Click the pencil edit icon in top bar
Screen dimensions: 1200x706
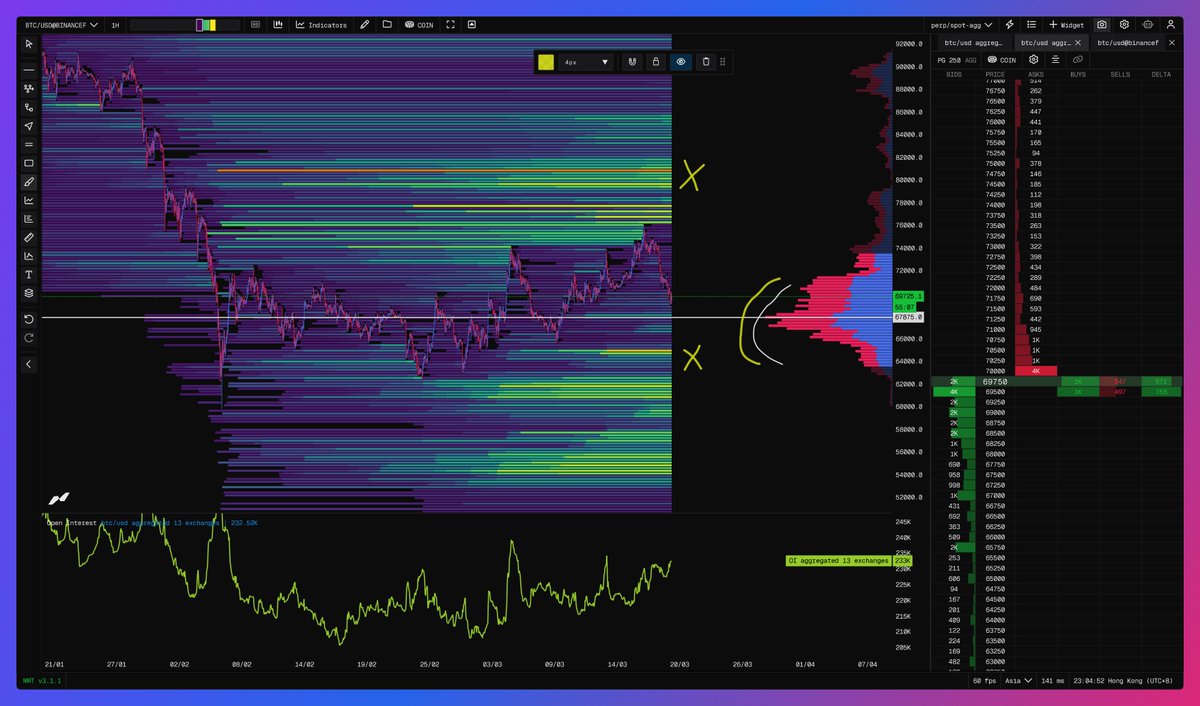(365, 24)
